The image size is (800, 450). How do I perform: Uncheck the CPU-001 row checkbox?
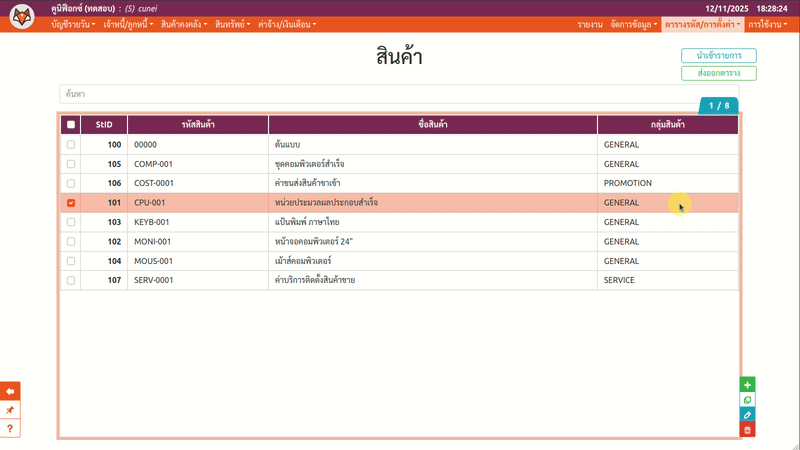(x=70, y=203)
